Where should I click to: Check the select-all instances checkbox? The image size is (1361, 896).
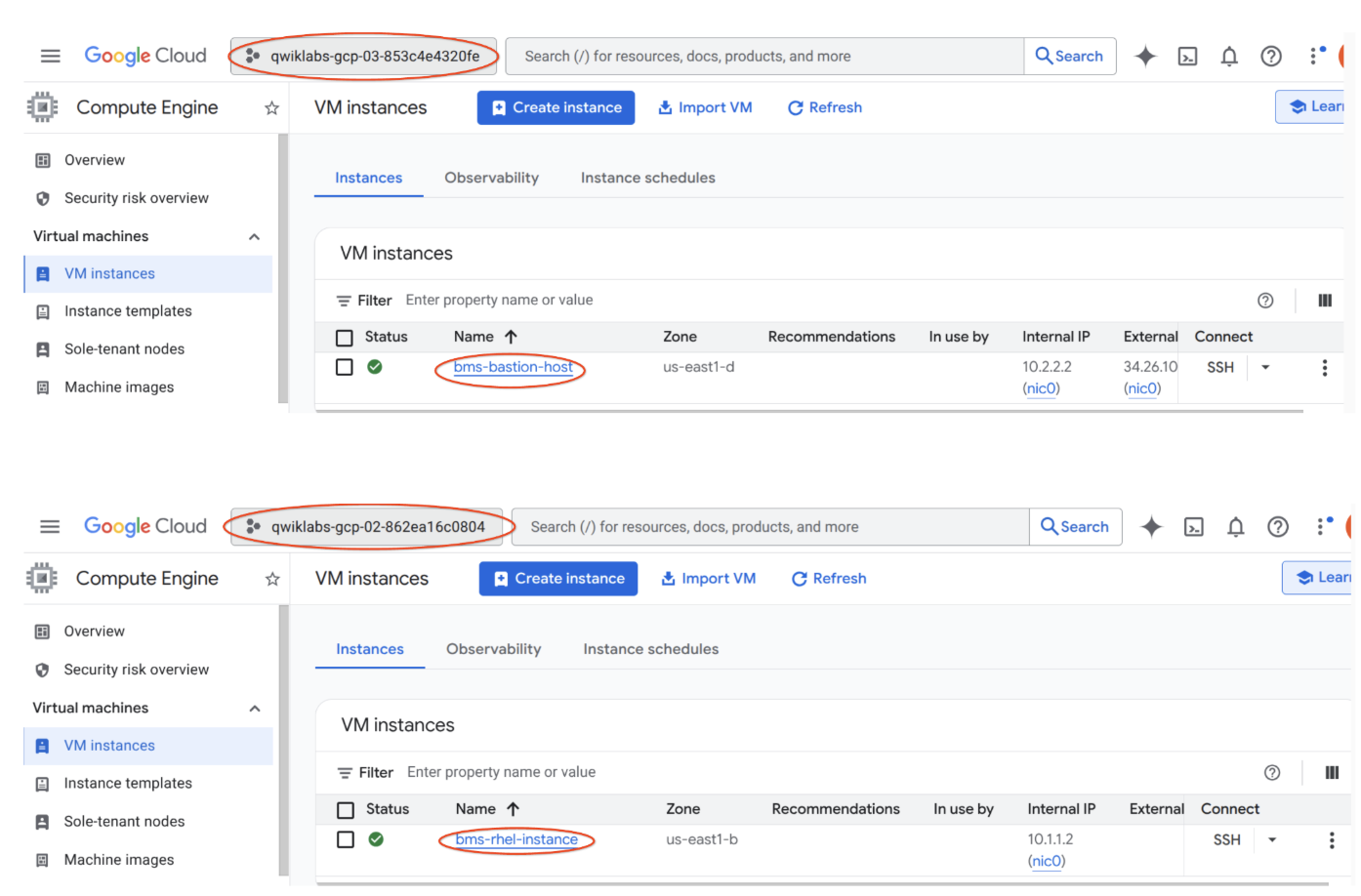point(344,336)
